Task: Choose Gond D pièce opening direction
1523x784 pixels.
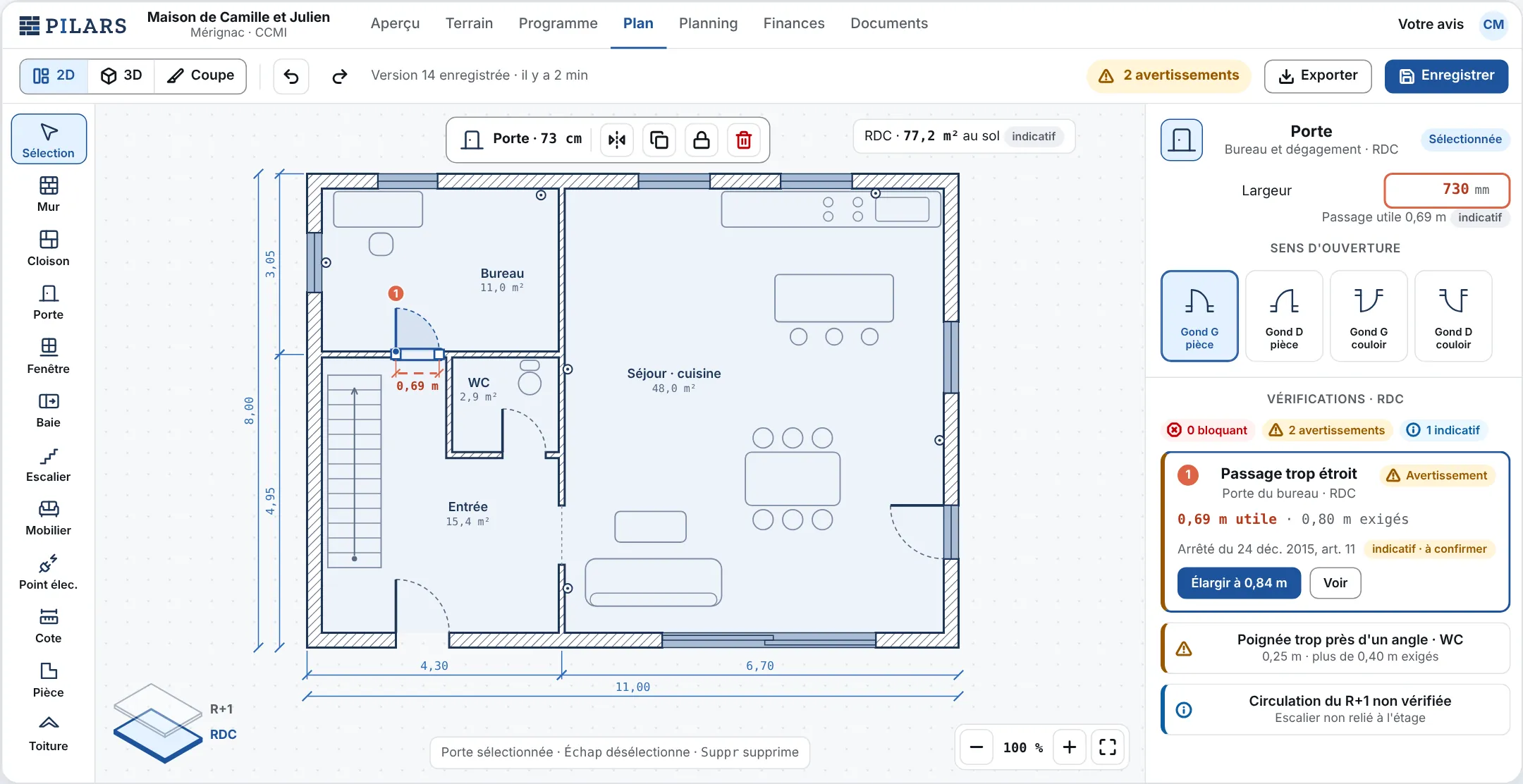Action: [x=1284, y=316]
